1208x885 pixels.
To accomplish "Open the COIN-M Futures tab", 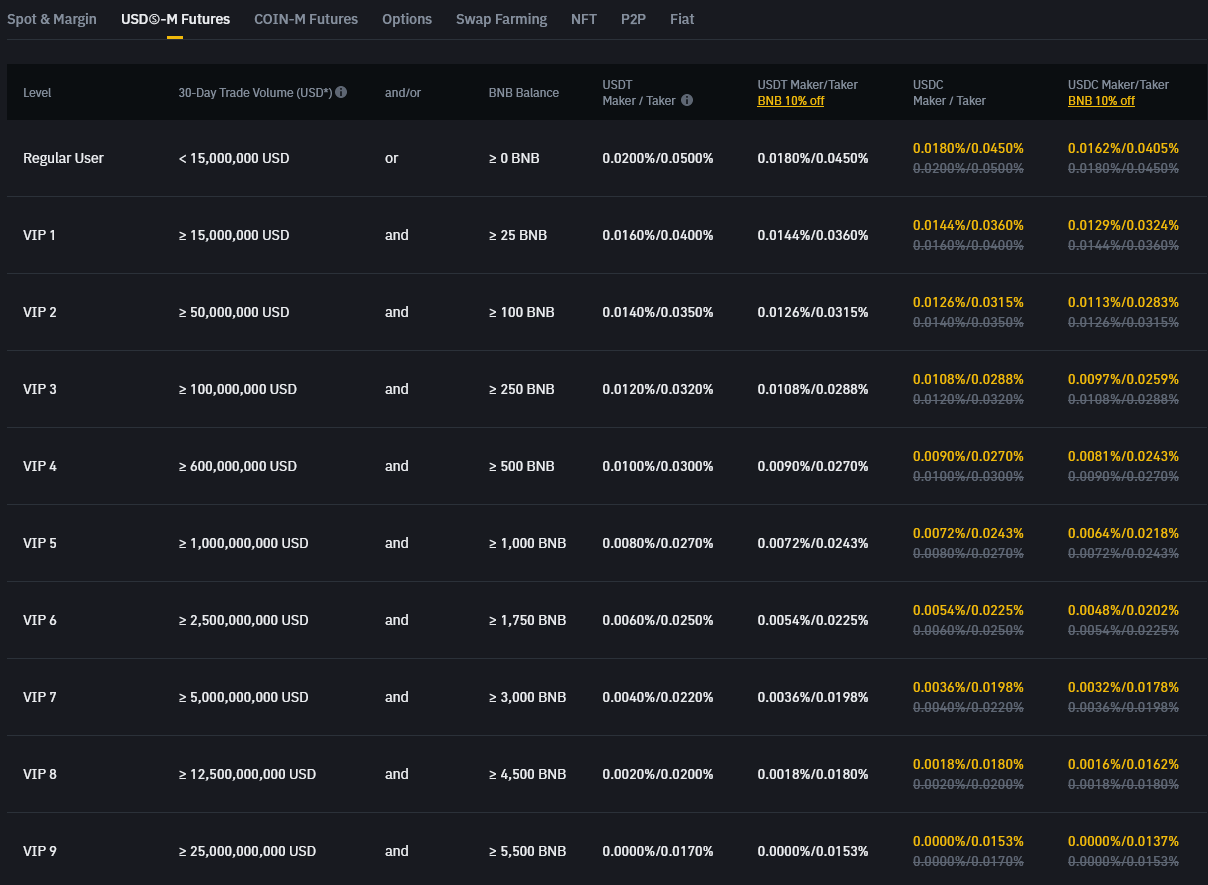I will tap(306, 19).
